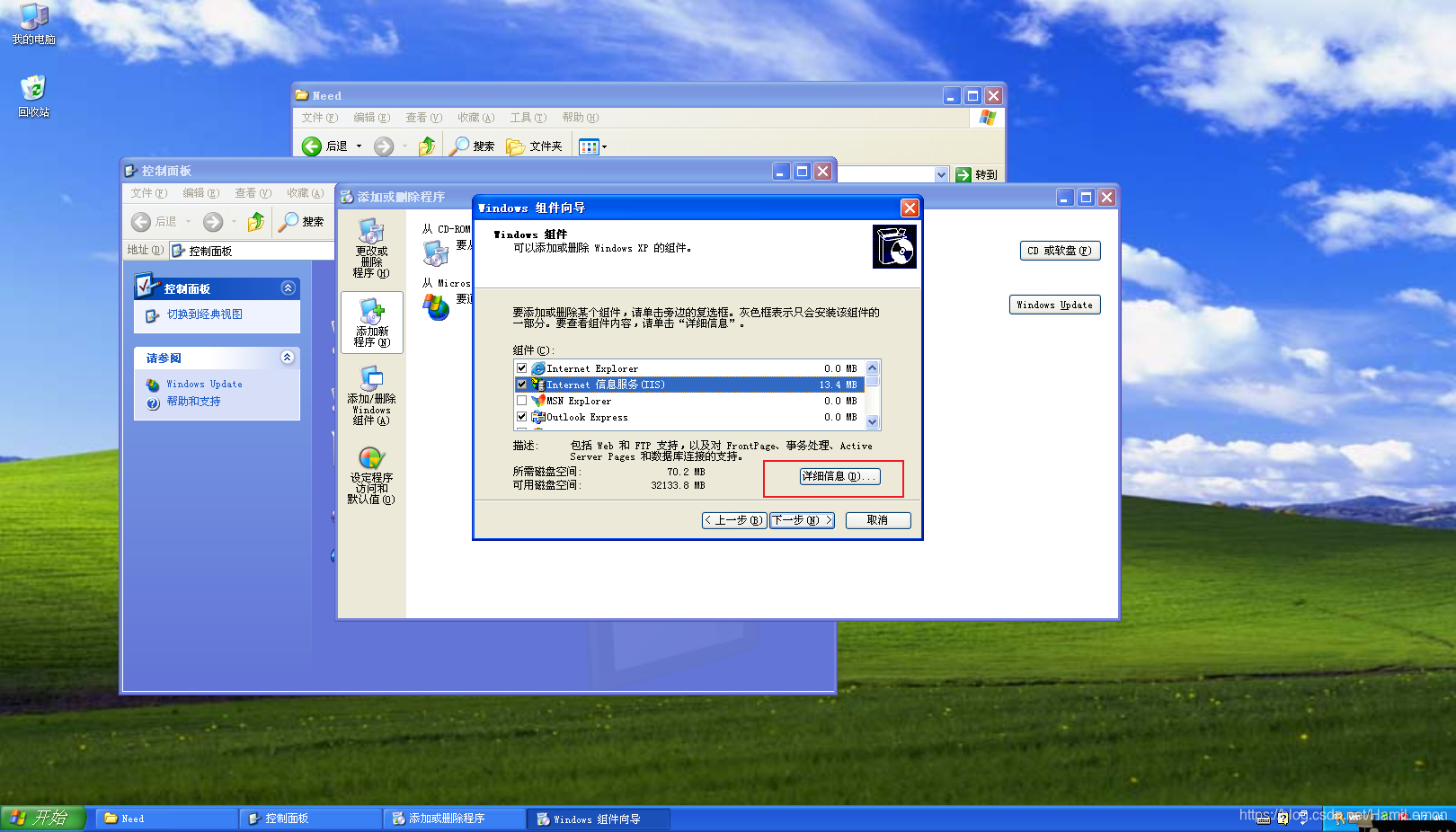Uncheck the Outlook Express component checkbox
This screenshot has width=1456, height=832.
point(522,417)
